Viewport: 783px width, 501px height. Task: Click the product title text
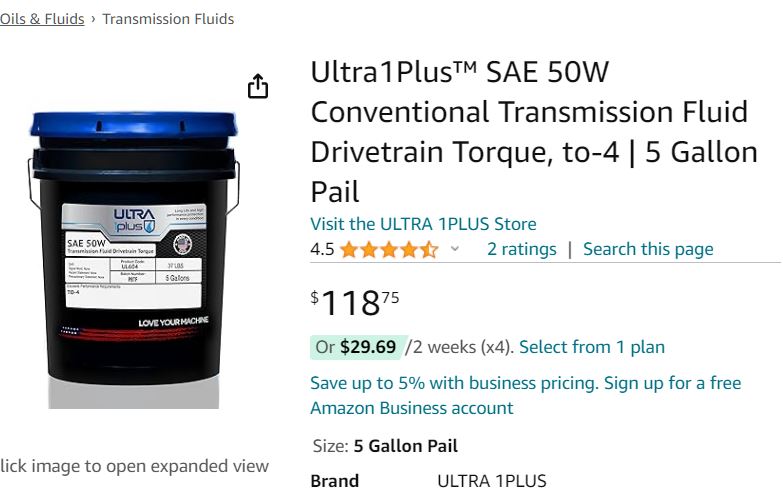click(534, 131)
